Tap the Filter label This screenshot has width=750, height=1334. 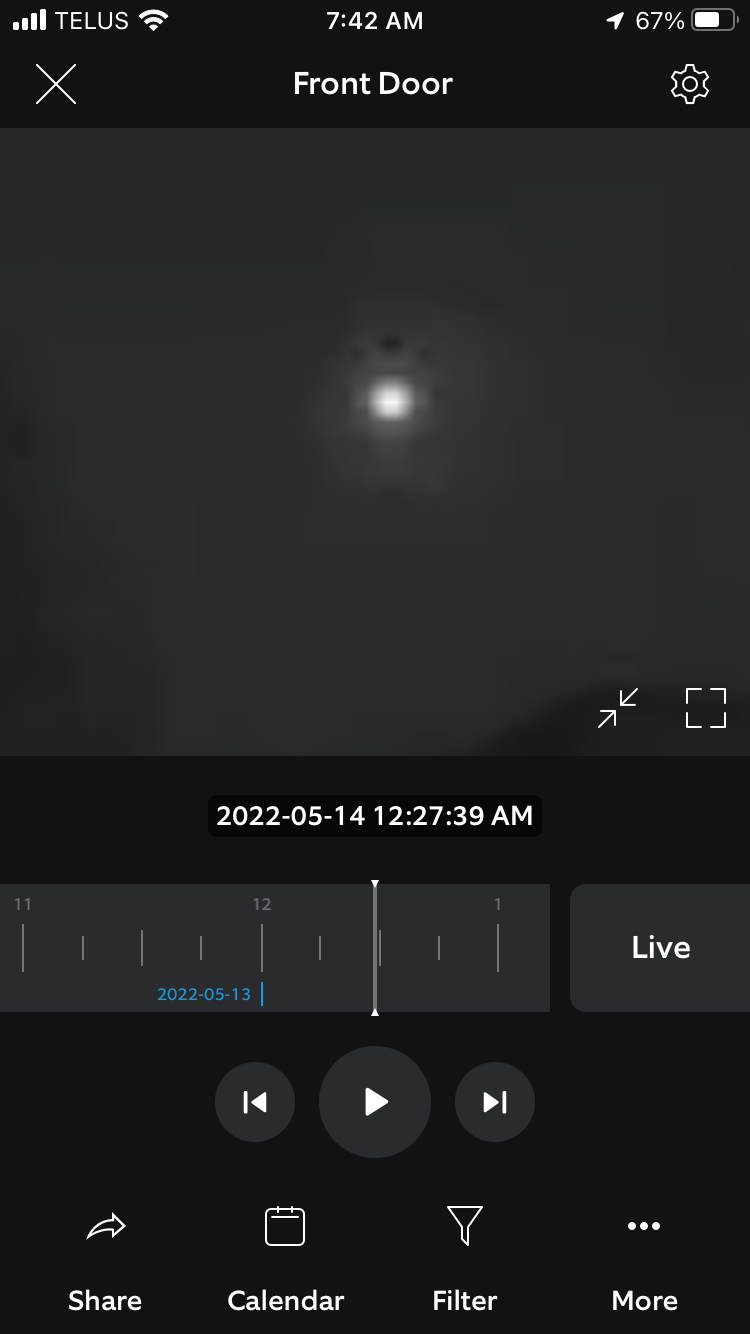click(x=465, y=1301)
